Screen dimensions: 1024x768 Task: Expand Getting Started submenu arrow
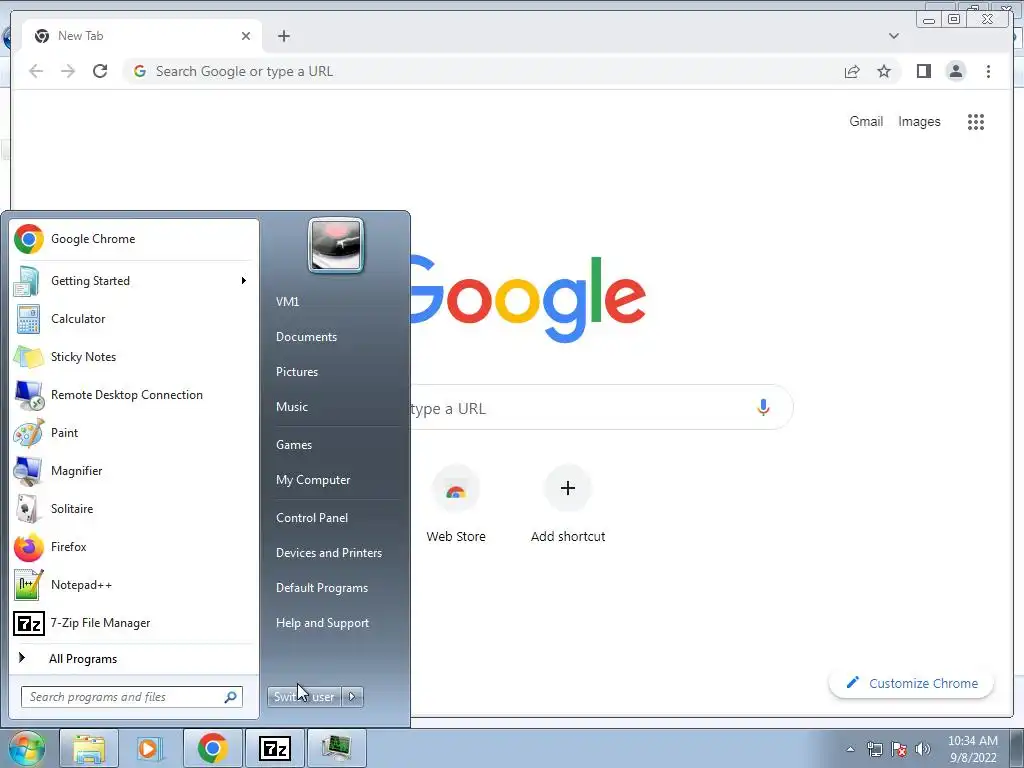click(x=244, y=281)
